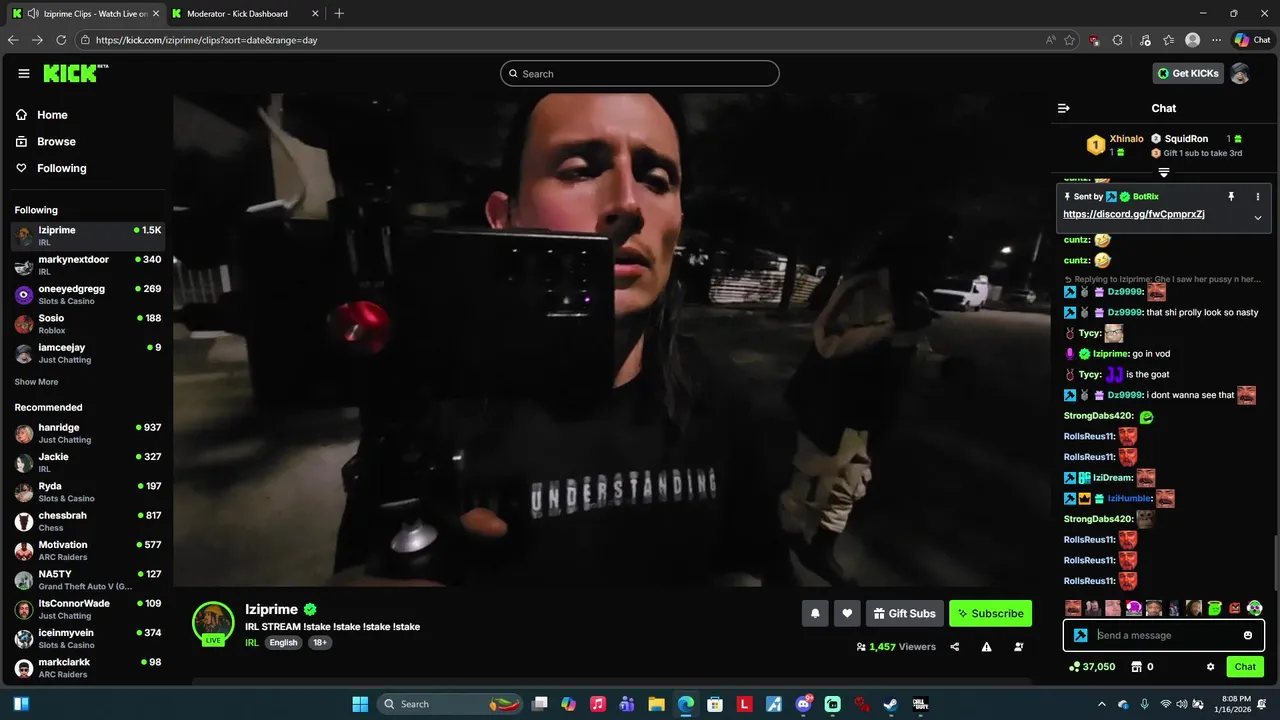Open the user profile avatar menu
The width and height of the screenshot is (1280, 720).
1240,73
